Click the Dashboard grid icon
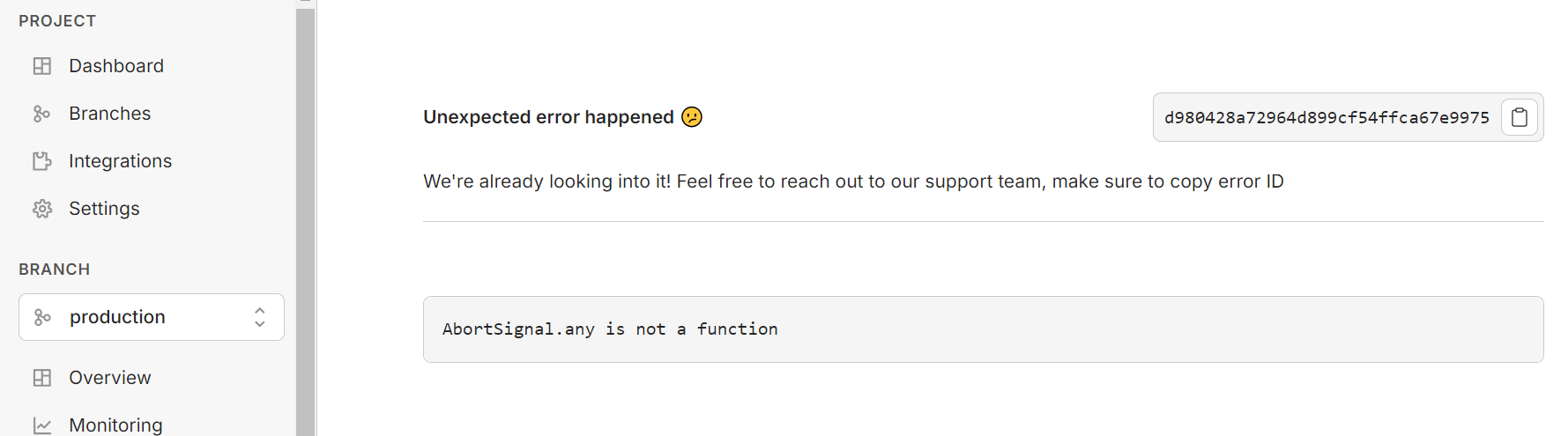Image resolution: width=1568 pixels, height=436 pixels. [41, 66]
